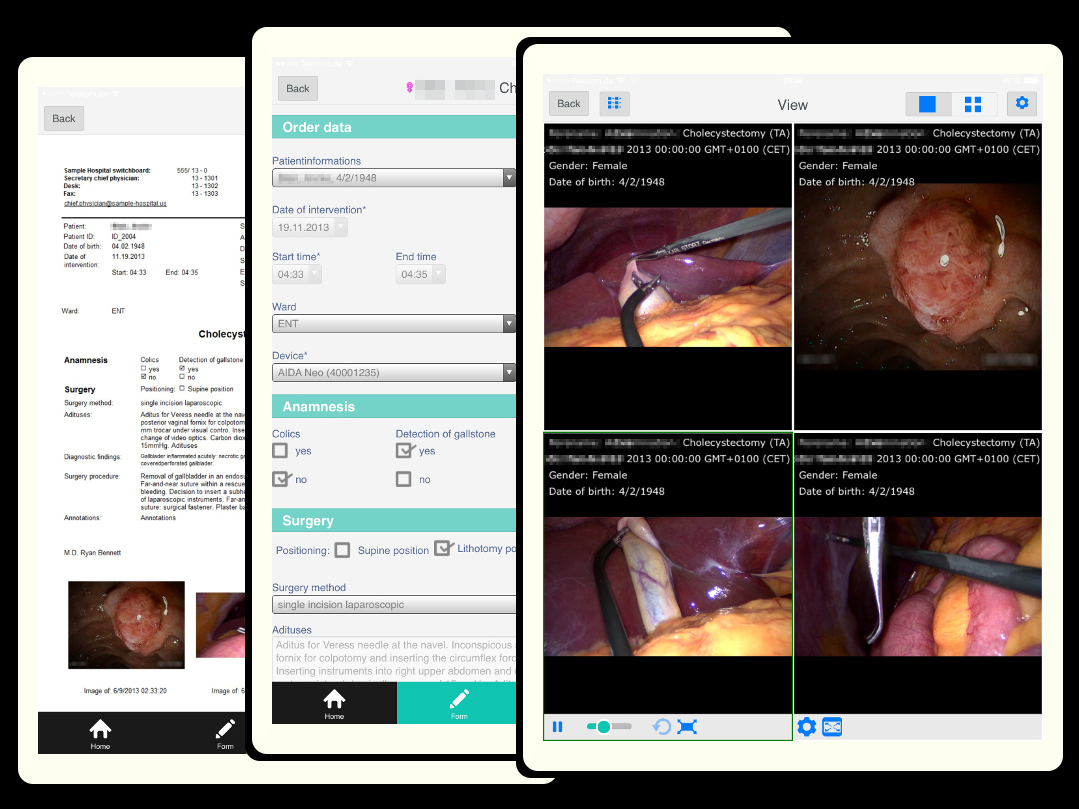The image size is (1079, 809).
Task: Tick the Supine position checkbox
Action: point(343,550)
